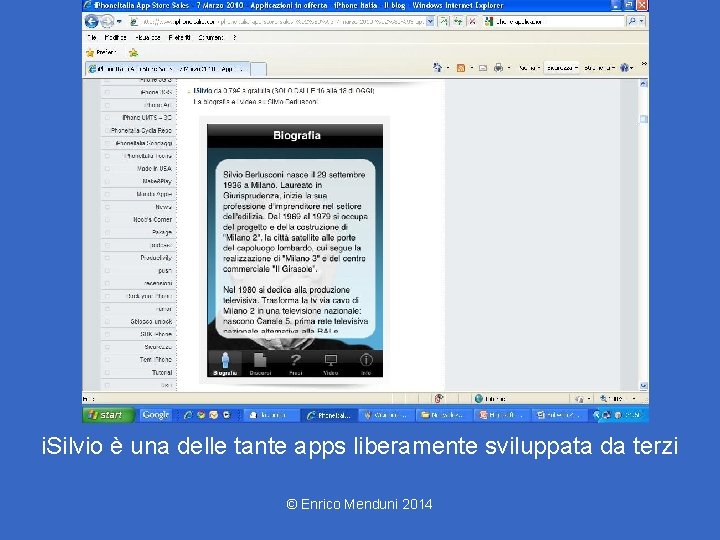This screenshot has height=540, width=720.
Task: Open the Tom iPhone category
Action: pos(156,360)
